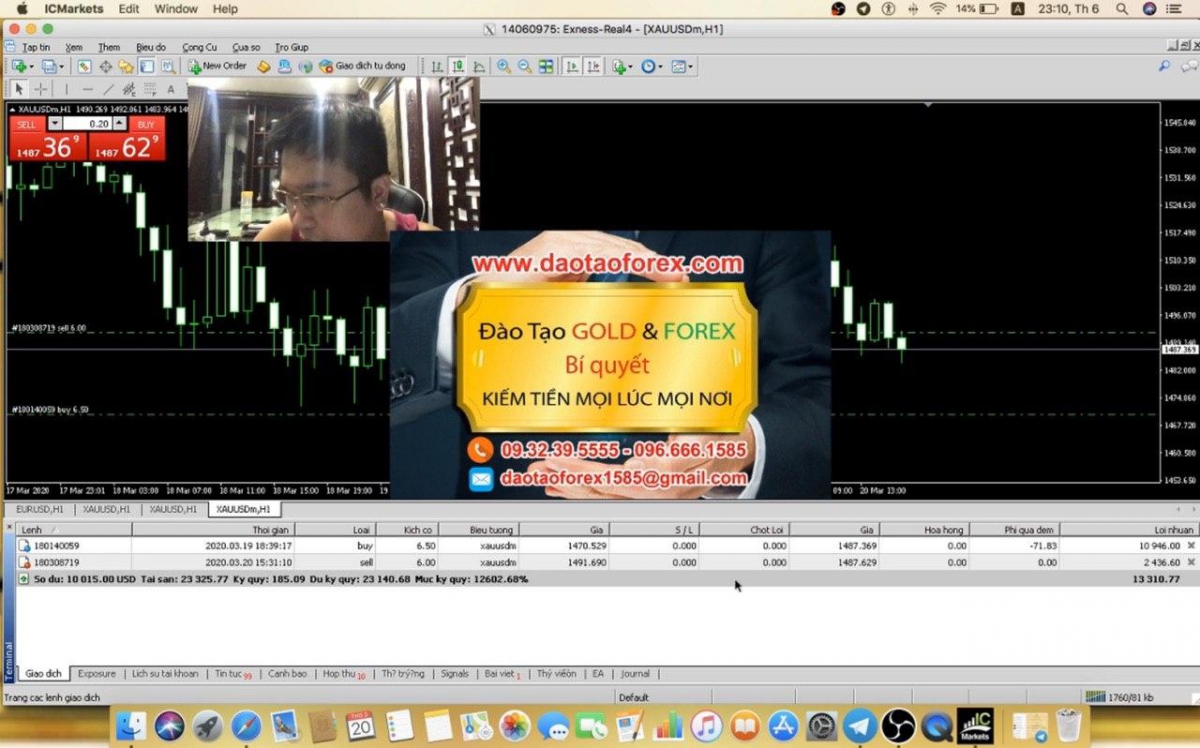Image resolution: width=1200 pixels, height=748 pixels.
Task: Click the MetaEditor yellow book icon
Action: click(x=264, y=67)
